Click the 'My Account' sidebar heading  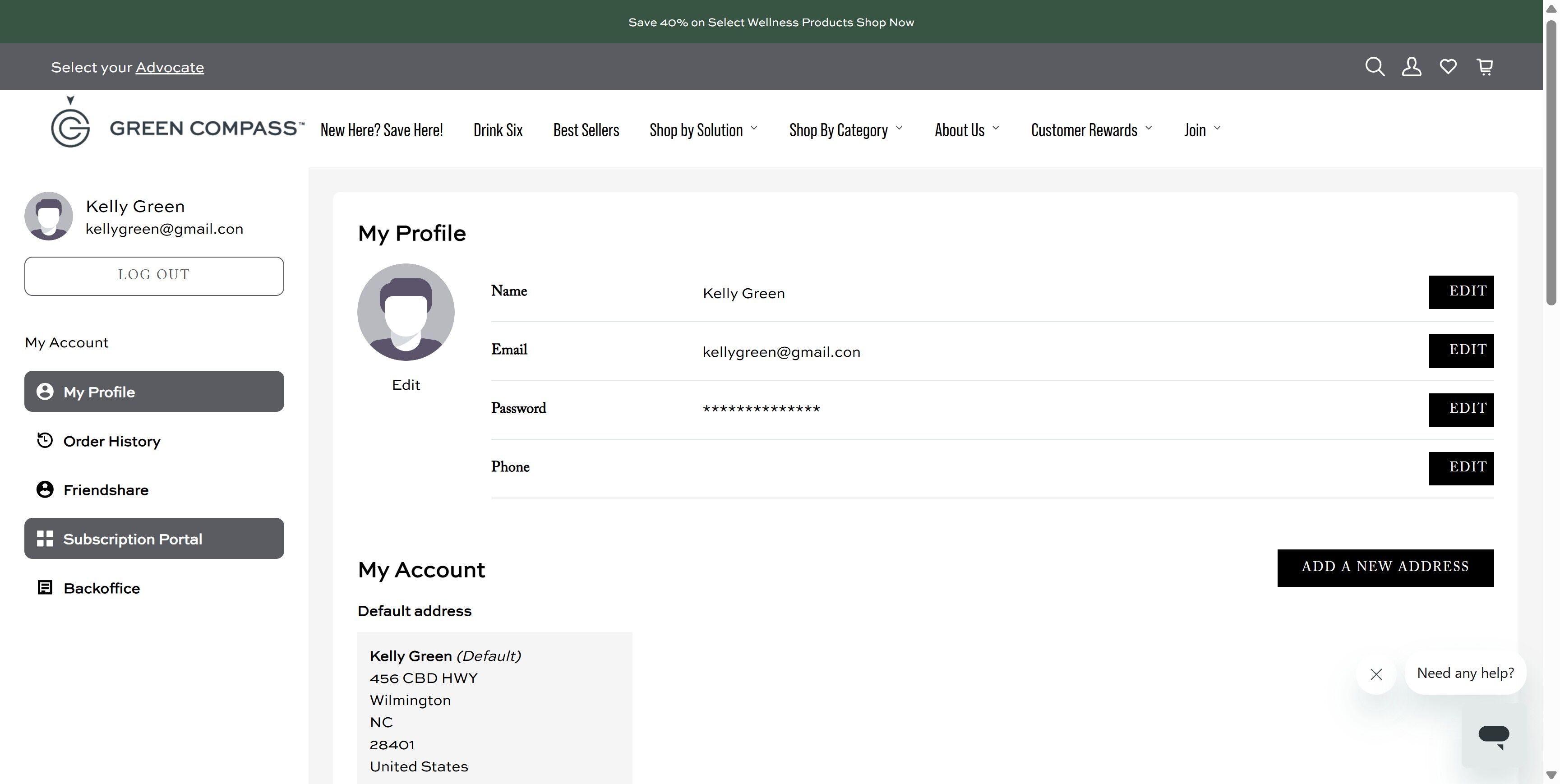click(x=67, y=343)
